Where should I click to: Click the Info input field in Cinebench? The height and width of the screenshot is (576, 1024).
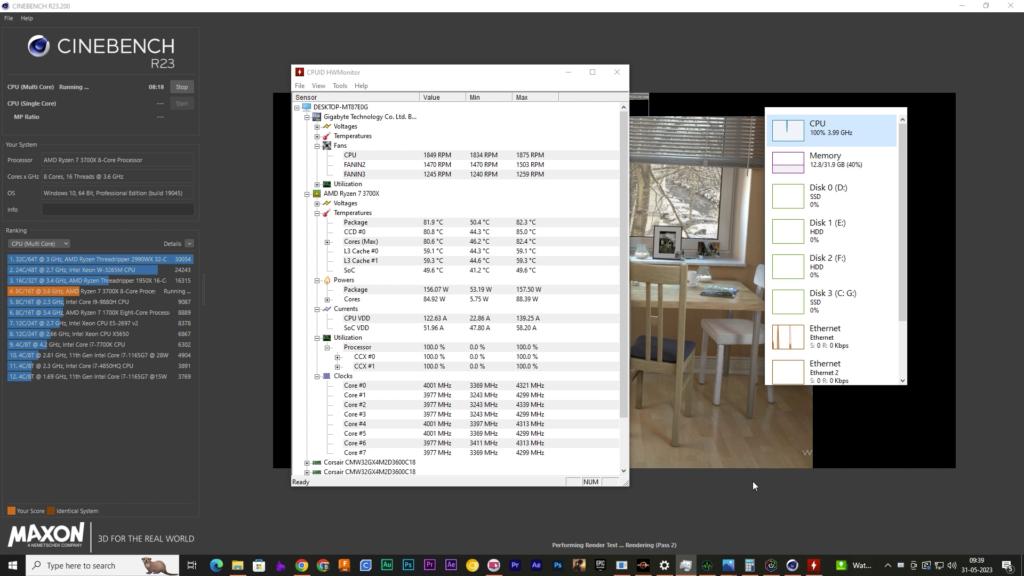[x=118, y=210]
